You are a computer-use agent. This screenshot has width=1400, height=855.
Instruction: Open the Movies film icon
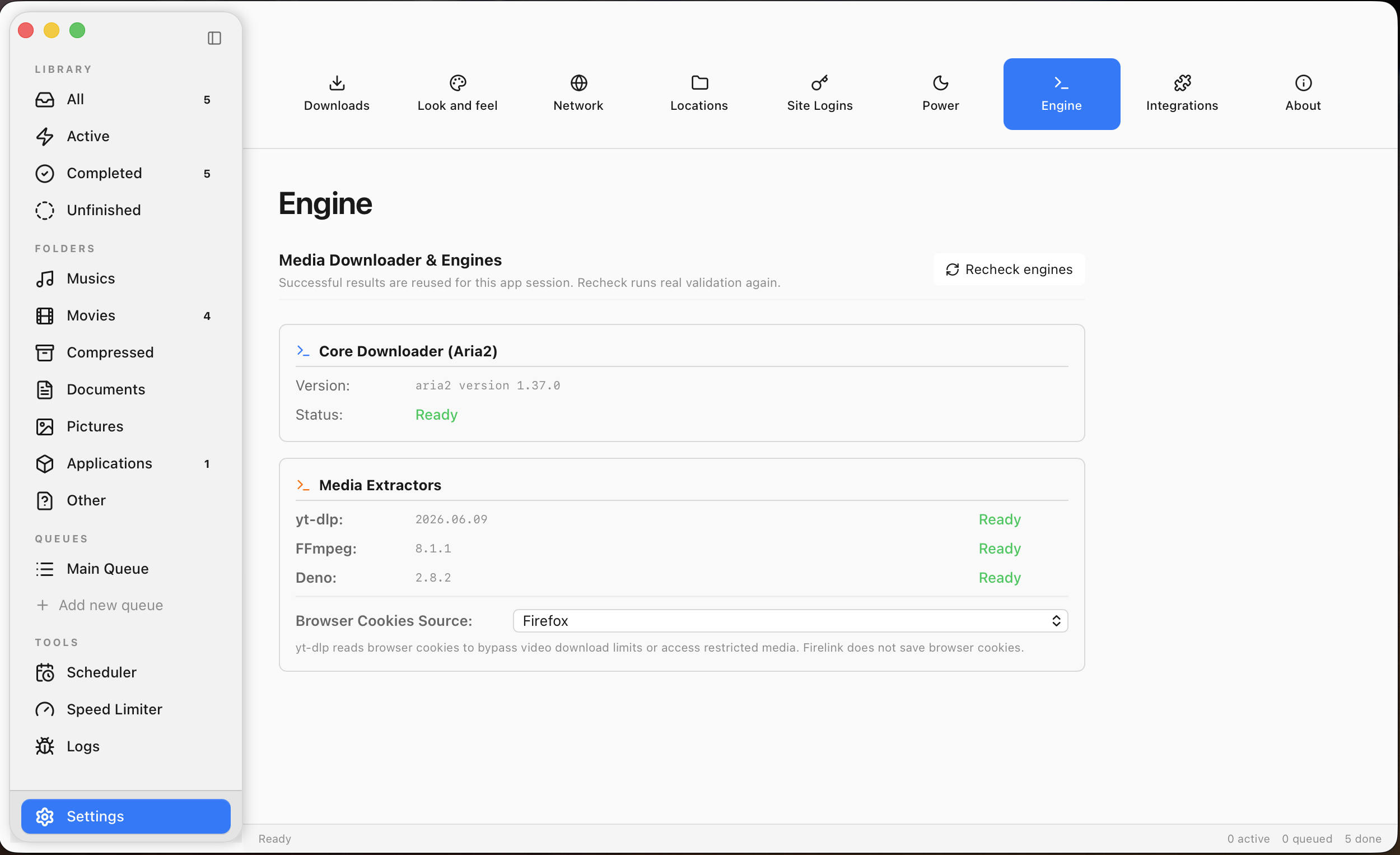[x=45, y=315]
